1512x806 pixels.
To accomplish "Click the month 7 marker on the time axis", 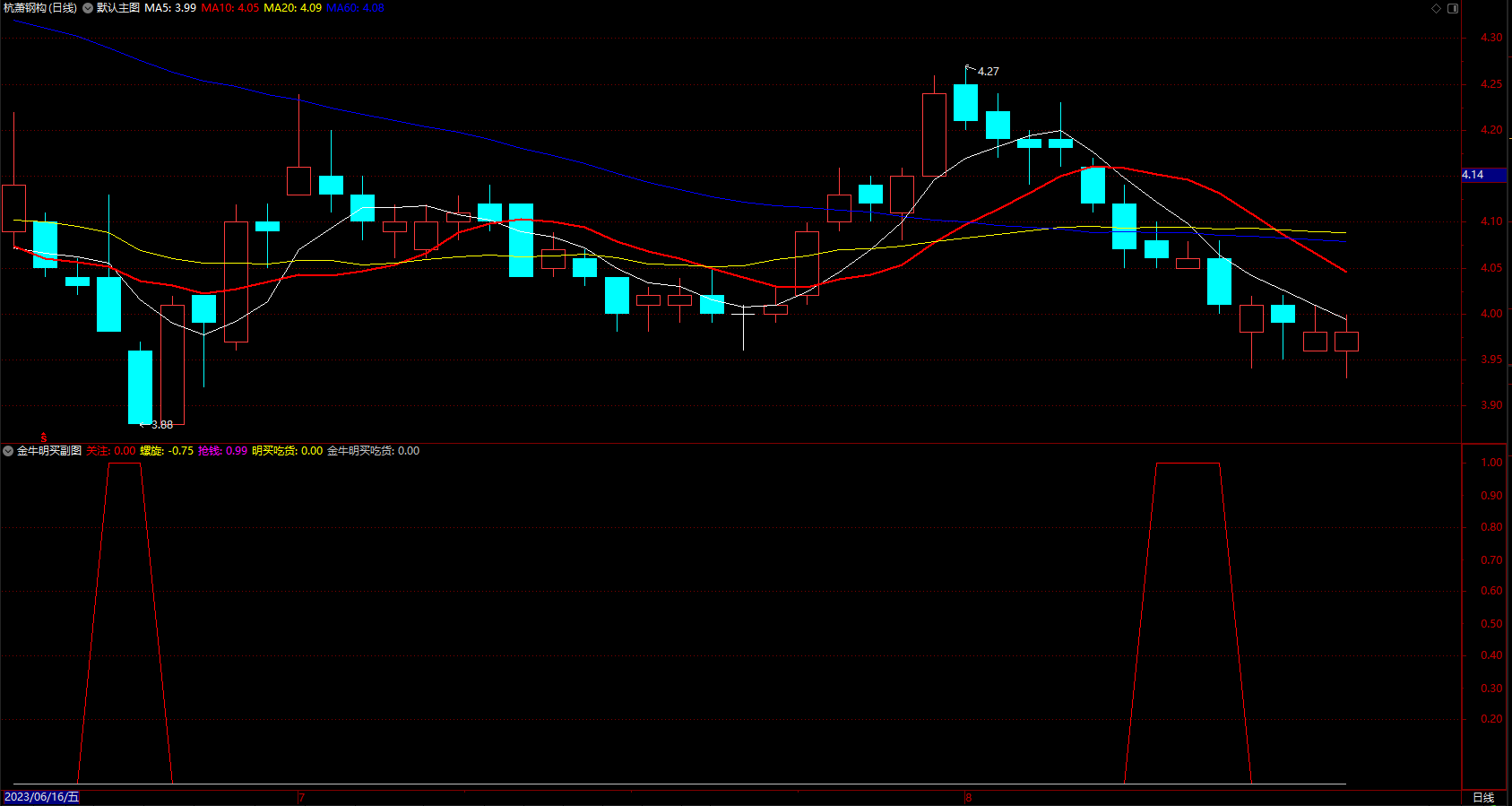I will (x=302, y=797).
